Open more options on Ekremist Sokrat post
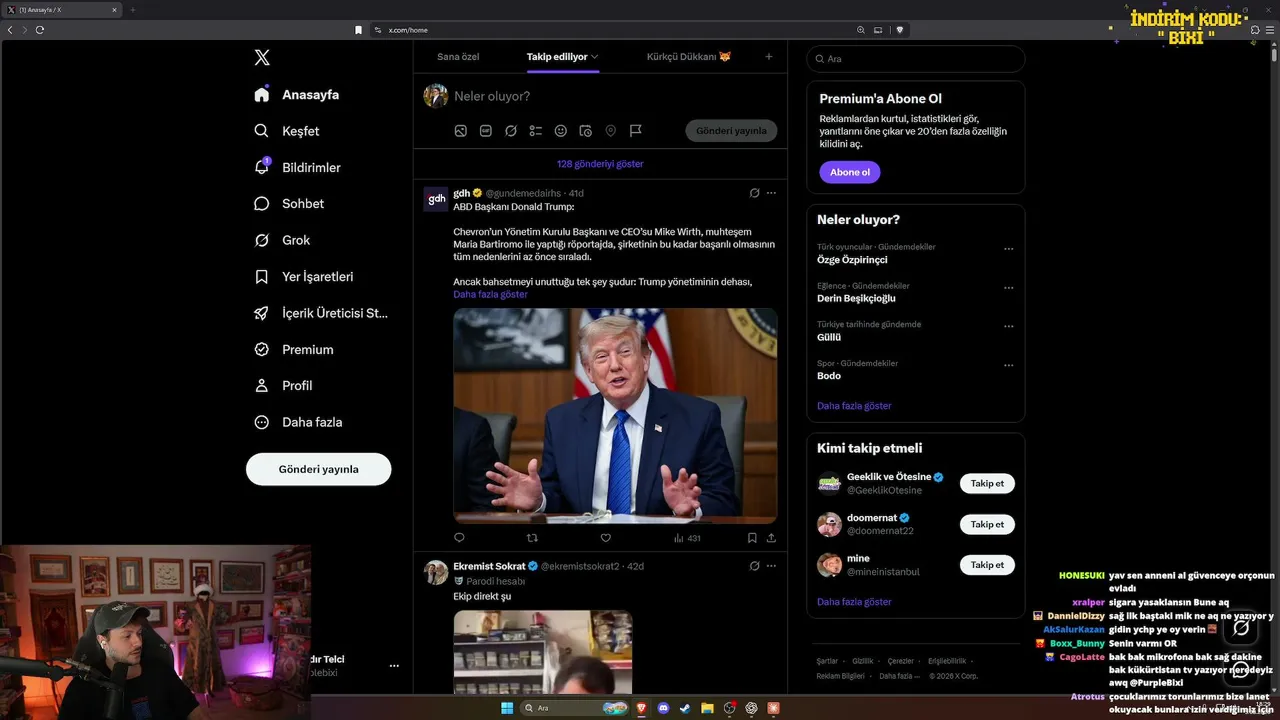Viewport: 1280px width, 720px height. click(x=771, y=566)
